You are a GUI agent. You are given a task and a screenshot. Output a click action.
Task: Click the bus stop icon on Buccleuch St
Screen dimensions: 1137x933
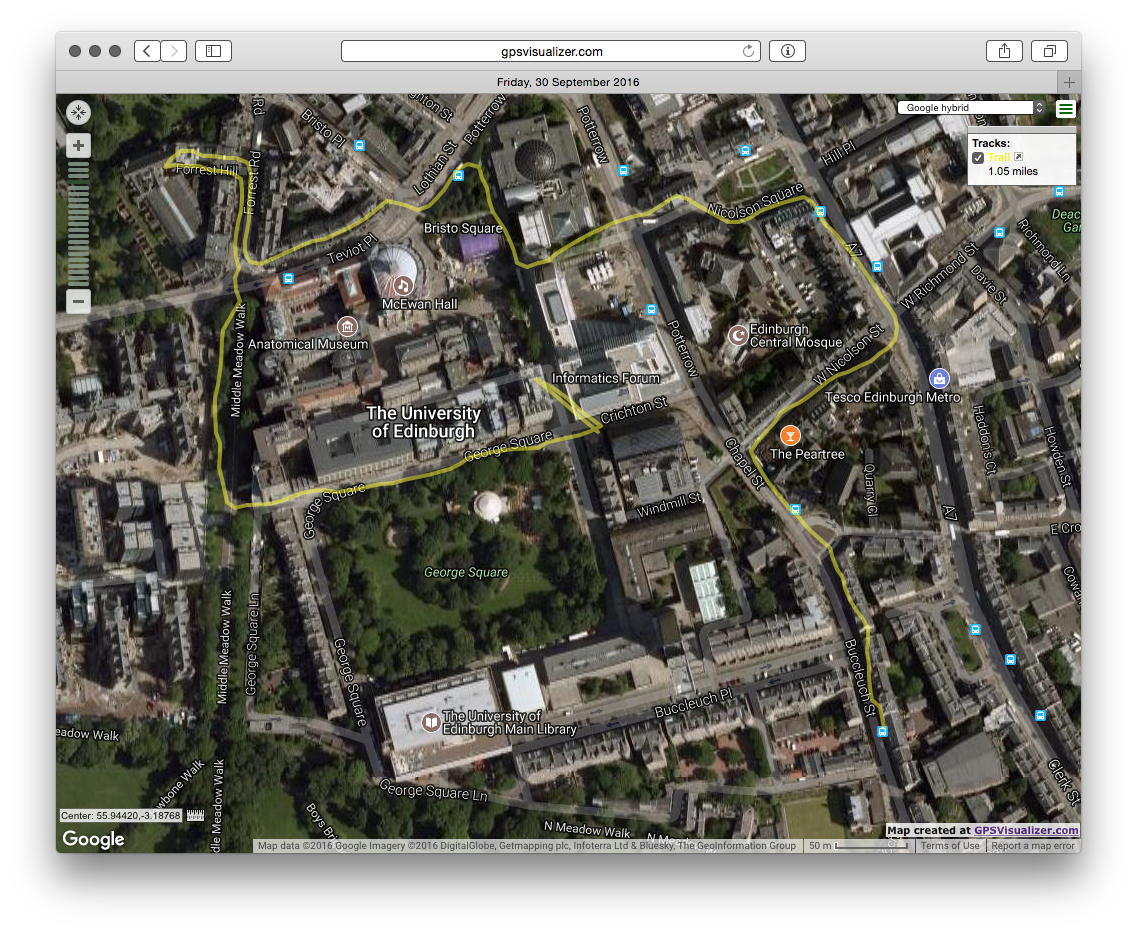pyautogui.click(x=882, y=732)
